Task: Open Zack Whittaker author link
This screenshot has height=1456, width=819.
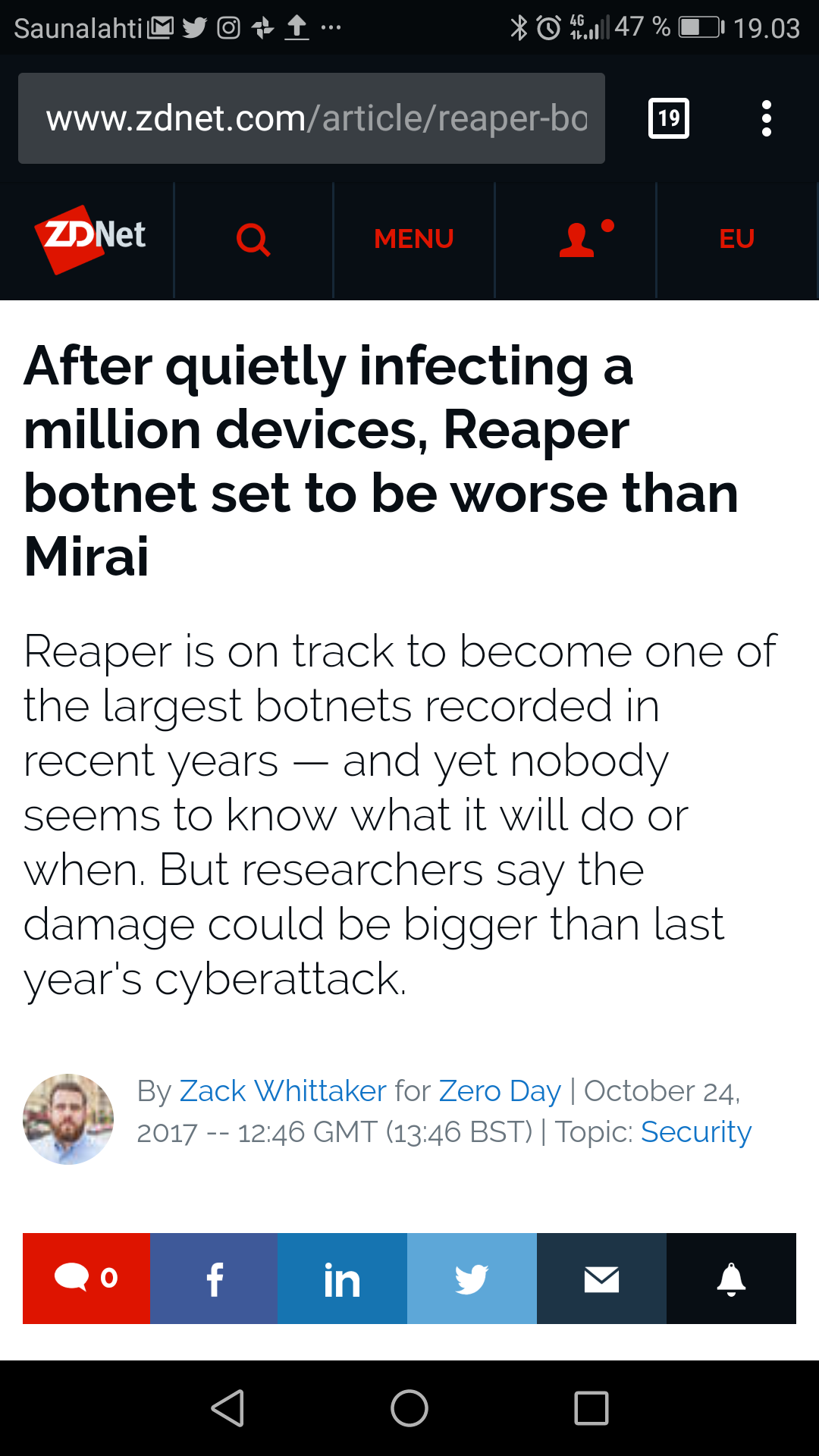Action: click(283, 1091)
